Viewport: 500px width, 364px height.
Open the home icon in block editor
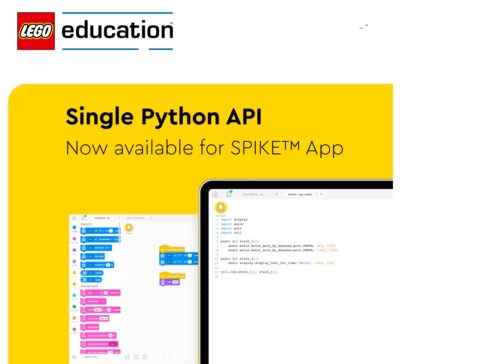(x=74, y=218)
